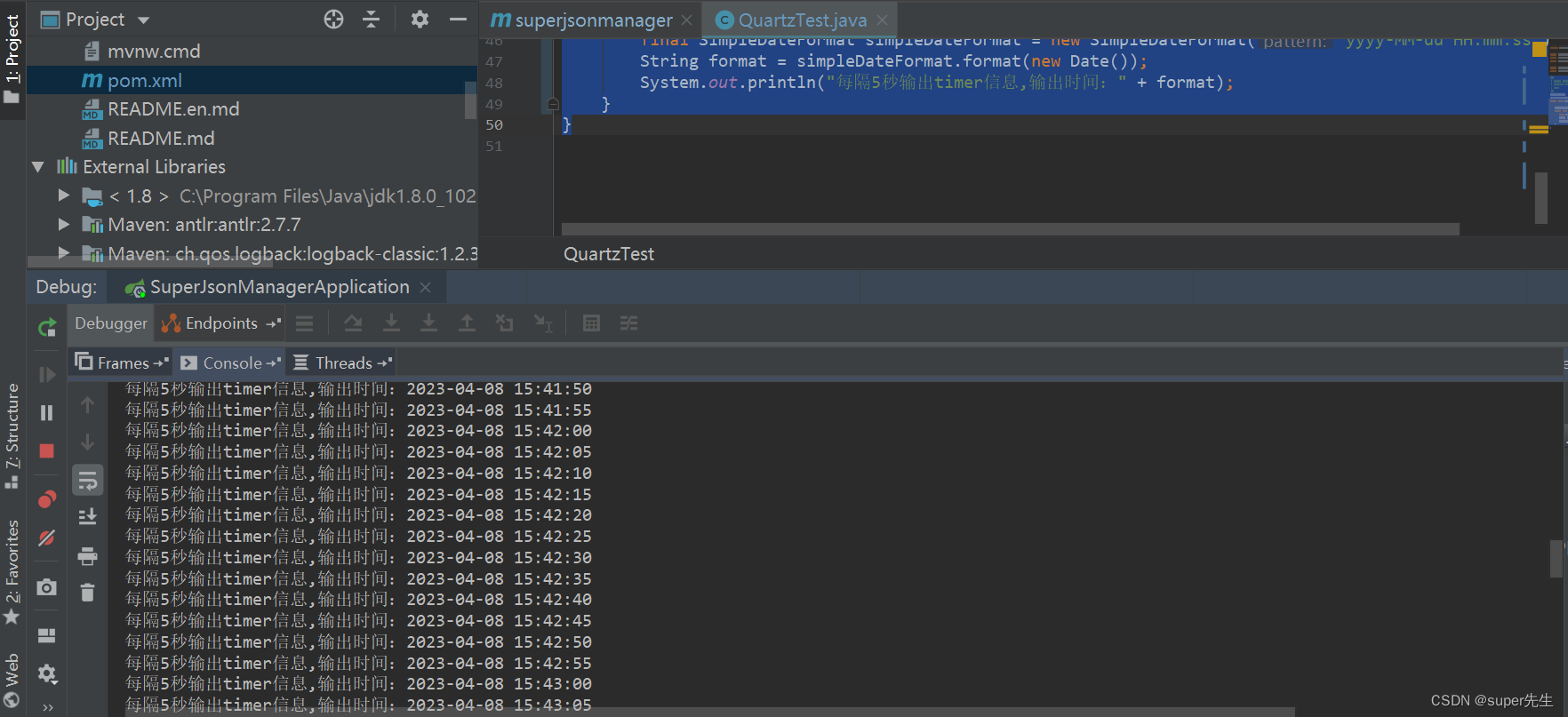Open the Console tab
The width and height of the screenshot is (1568, 717).
(229, 362)
